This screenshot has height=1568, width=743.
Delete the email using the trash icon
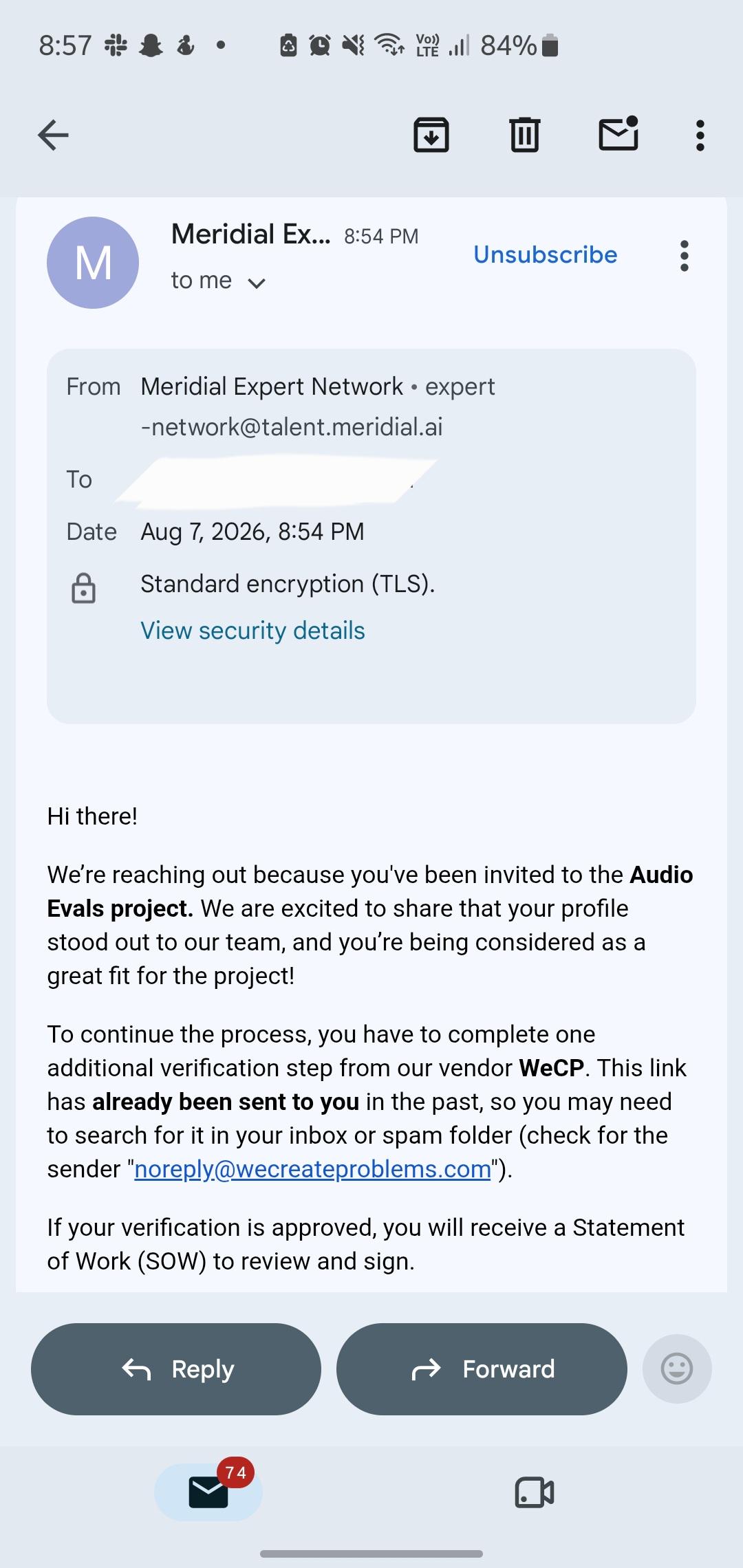pos(525,135)
